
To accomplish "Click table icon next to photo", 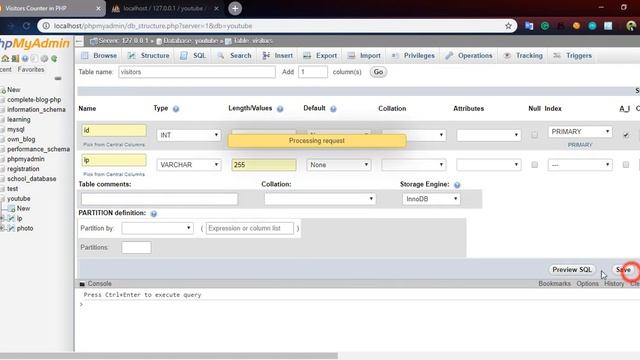I will pyautogui.click(x=11, y=229).
